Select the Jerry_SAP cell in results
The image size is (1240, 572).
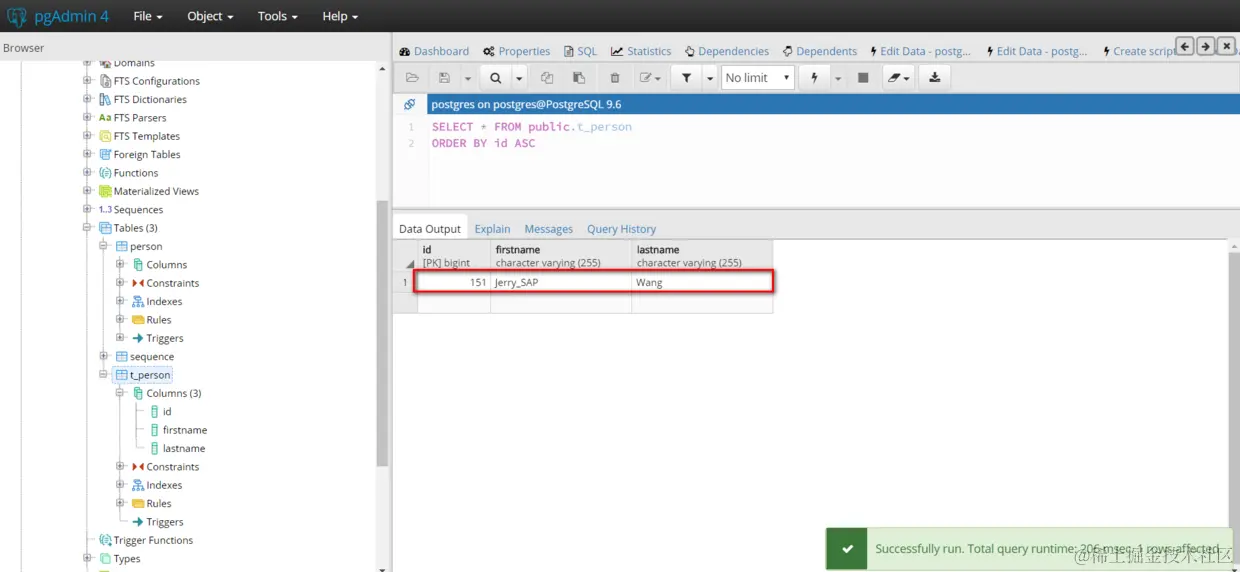coord(561,283)
